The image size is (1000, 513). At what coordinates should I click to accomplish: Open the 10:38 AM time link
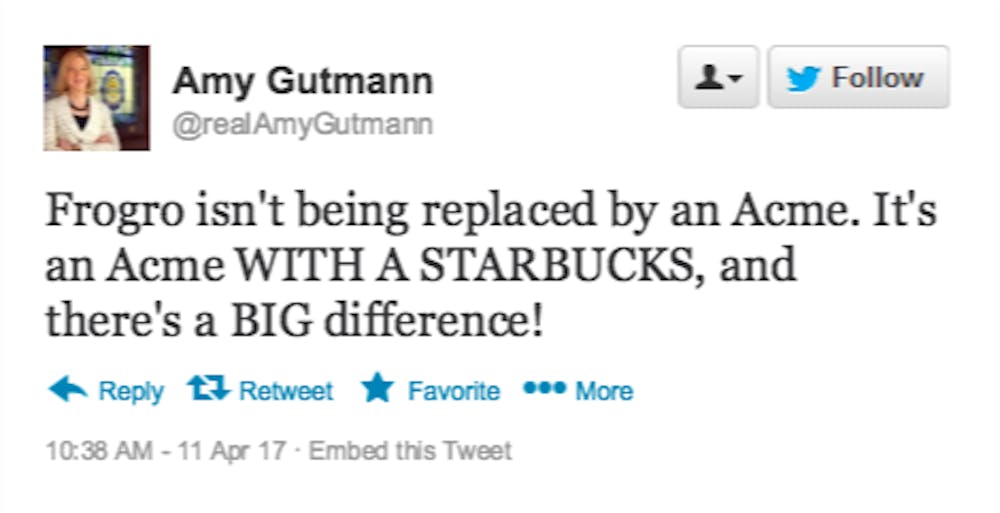pyautogui.click(x=89, y=450)
